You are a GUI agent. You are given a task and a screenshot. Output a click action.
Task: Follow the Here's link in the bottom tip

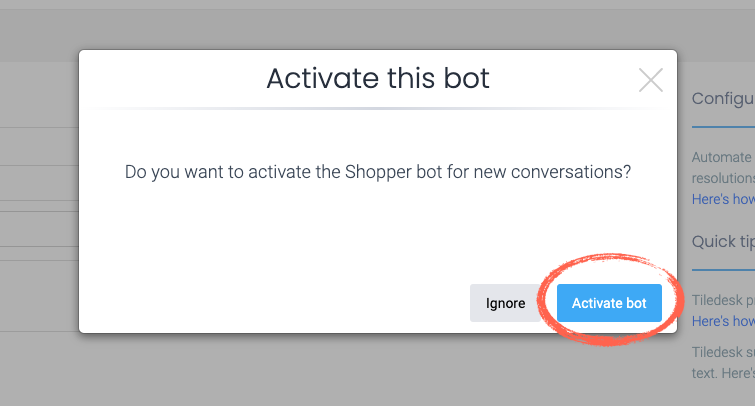click(738, 373)
